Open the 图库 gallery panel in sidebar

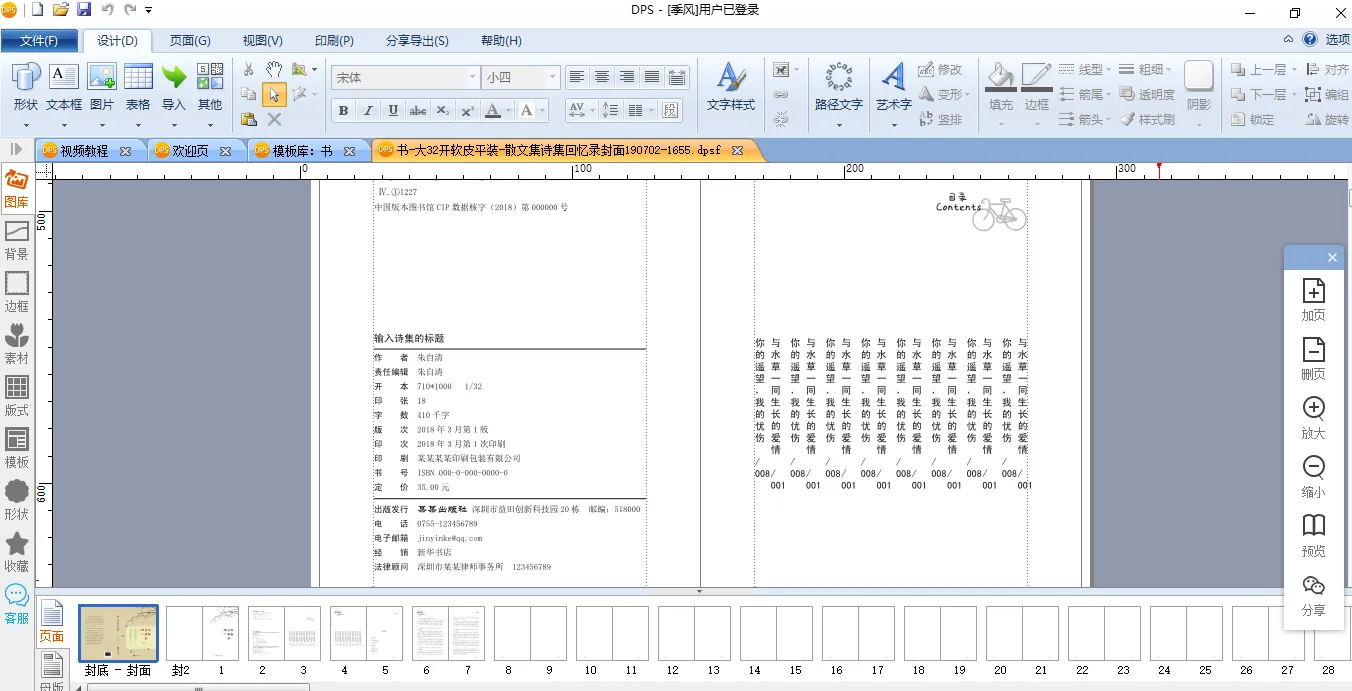(x=16, y=188)
